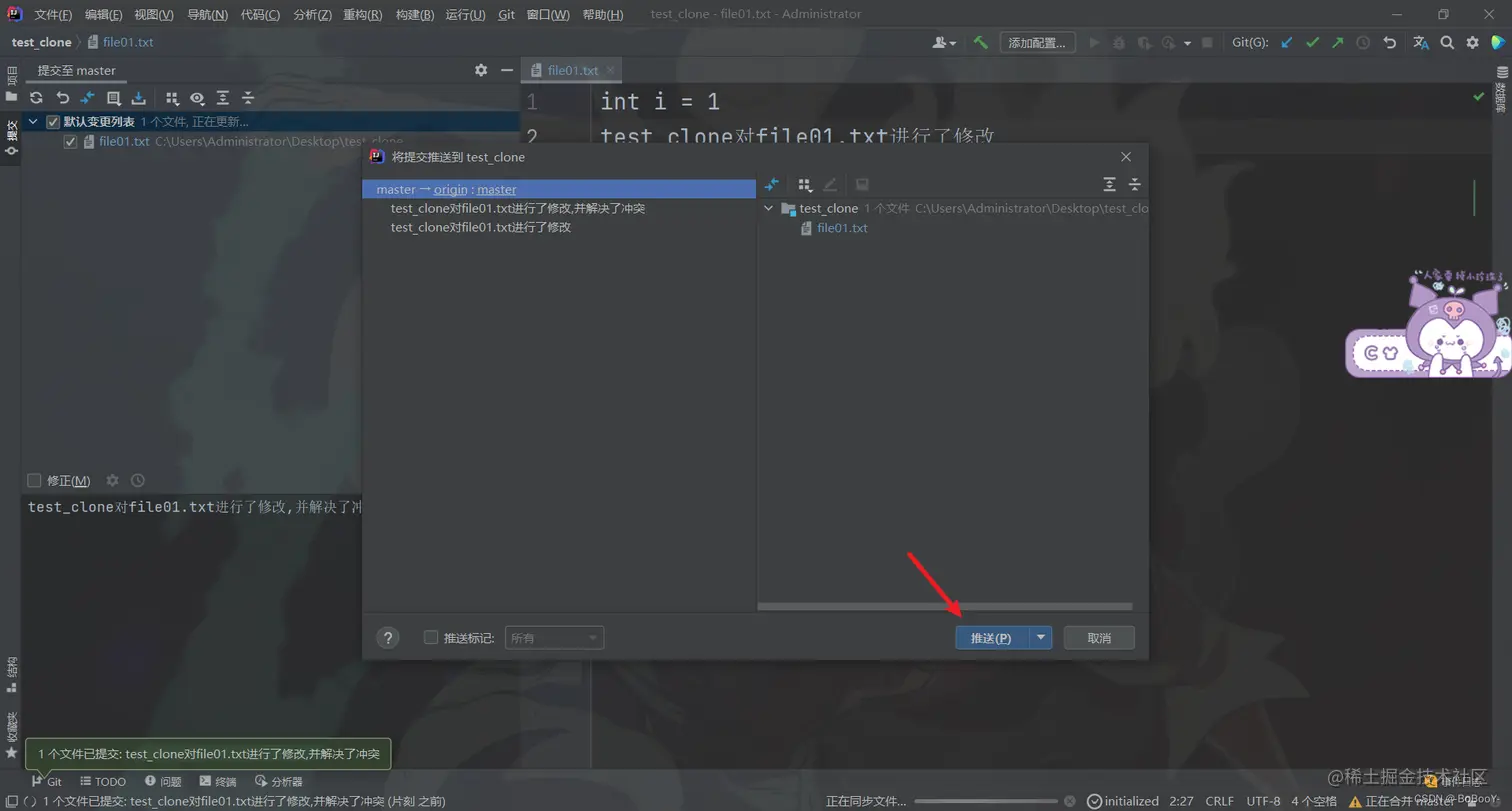
Task: Click the show diff icon in the commit toolbar
Action: pyautogui.click(x=88, y=98)
